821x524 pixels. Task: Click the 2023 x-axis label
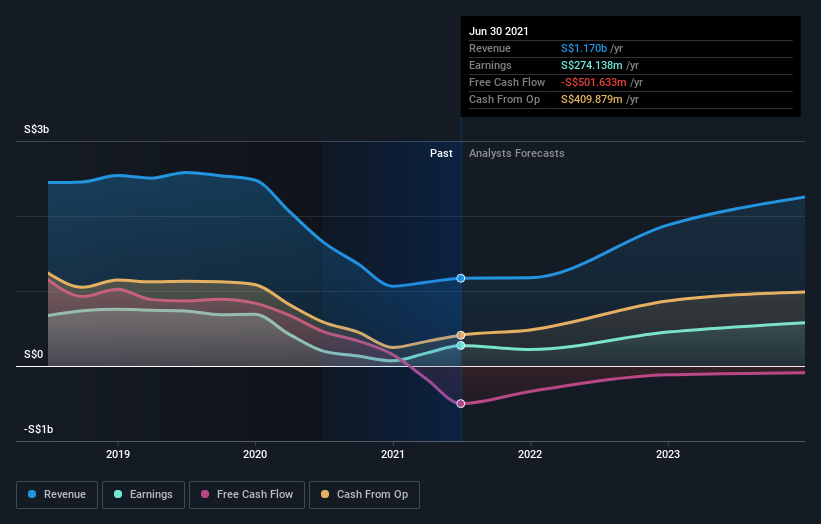668,454
